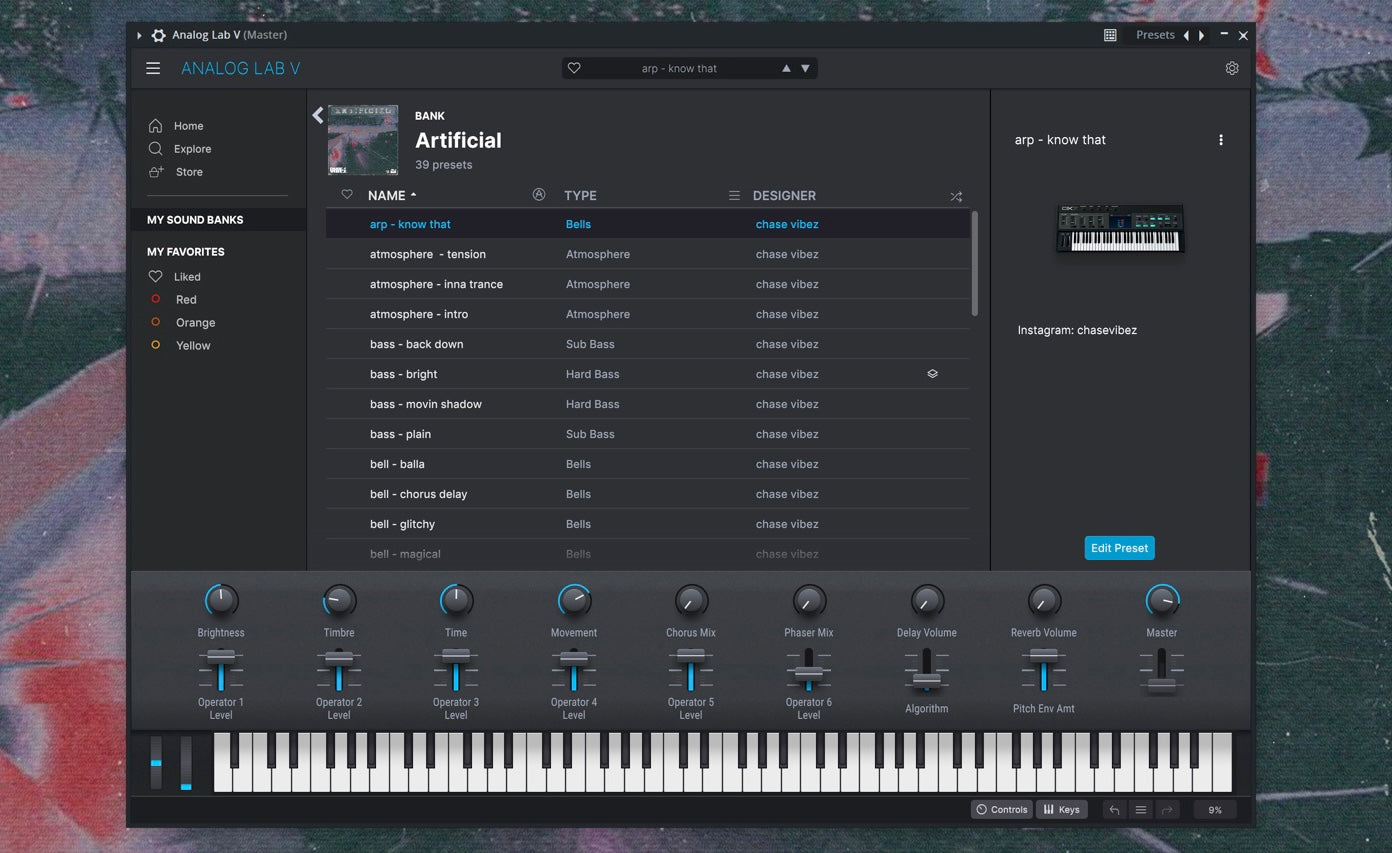Image resolution: width=1392 pixels, height=853 pixels.
Task: Open the list options icon beside DESIGNER
Action: coord(734,196)
